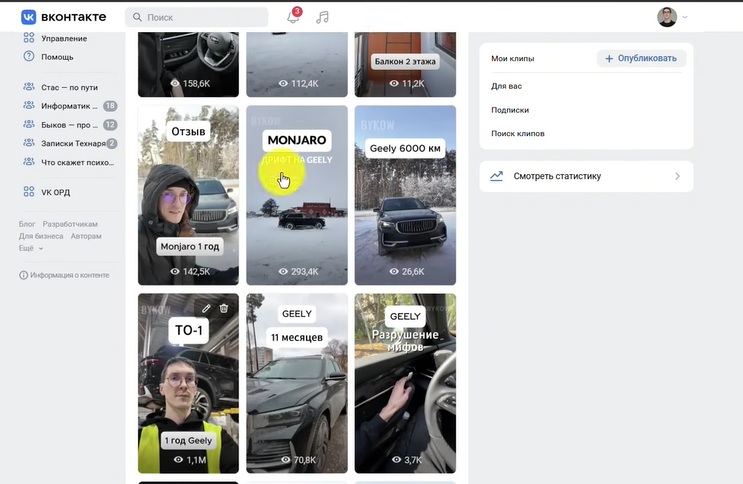
Task: Open the Geely 6000 км clip
Action: click(x=405, y=195)
